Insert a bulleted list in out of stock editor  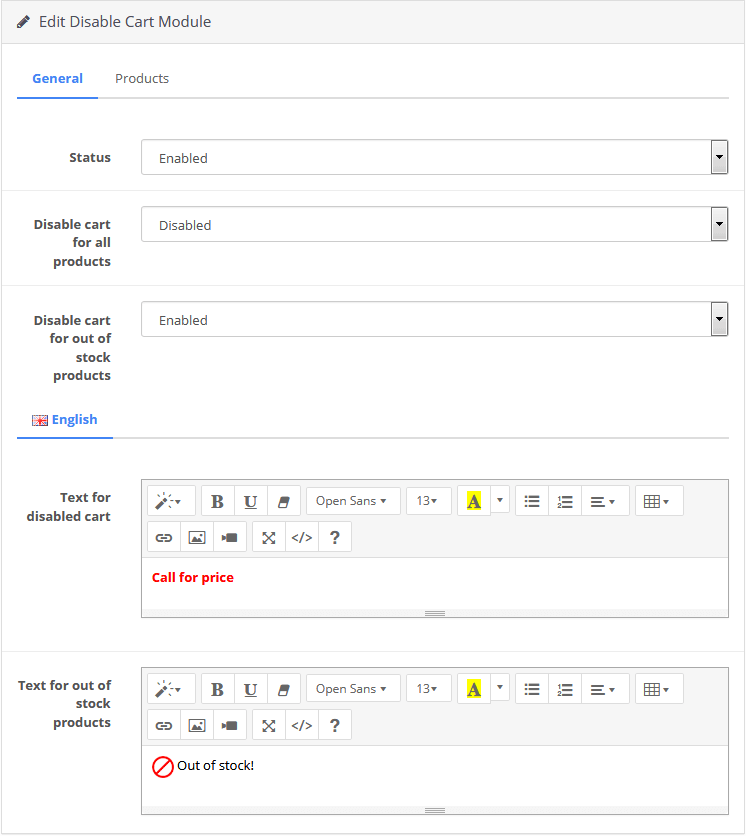(x=532, y=689)
